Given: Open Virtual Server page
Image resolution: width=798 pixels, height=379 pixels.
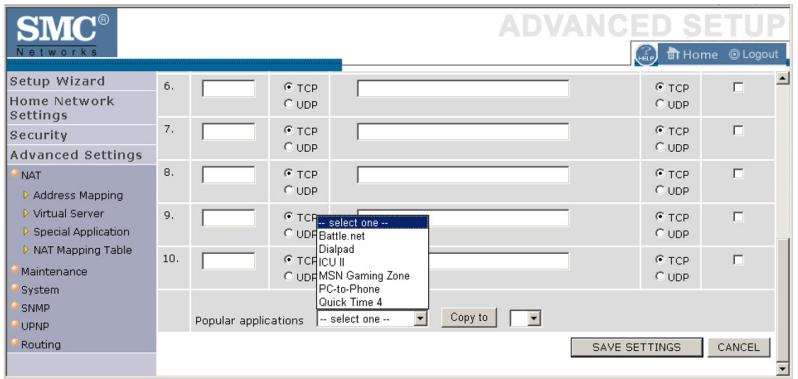Looking at the screenshot, I should coord(68,214).
